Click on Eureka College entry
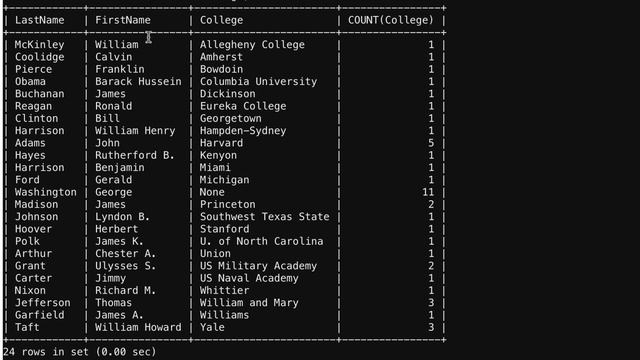The height and width of the screenshot is (360, 640). [x=243, y=107]
